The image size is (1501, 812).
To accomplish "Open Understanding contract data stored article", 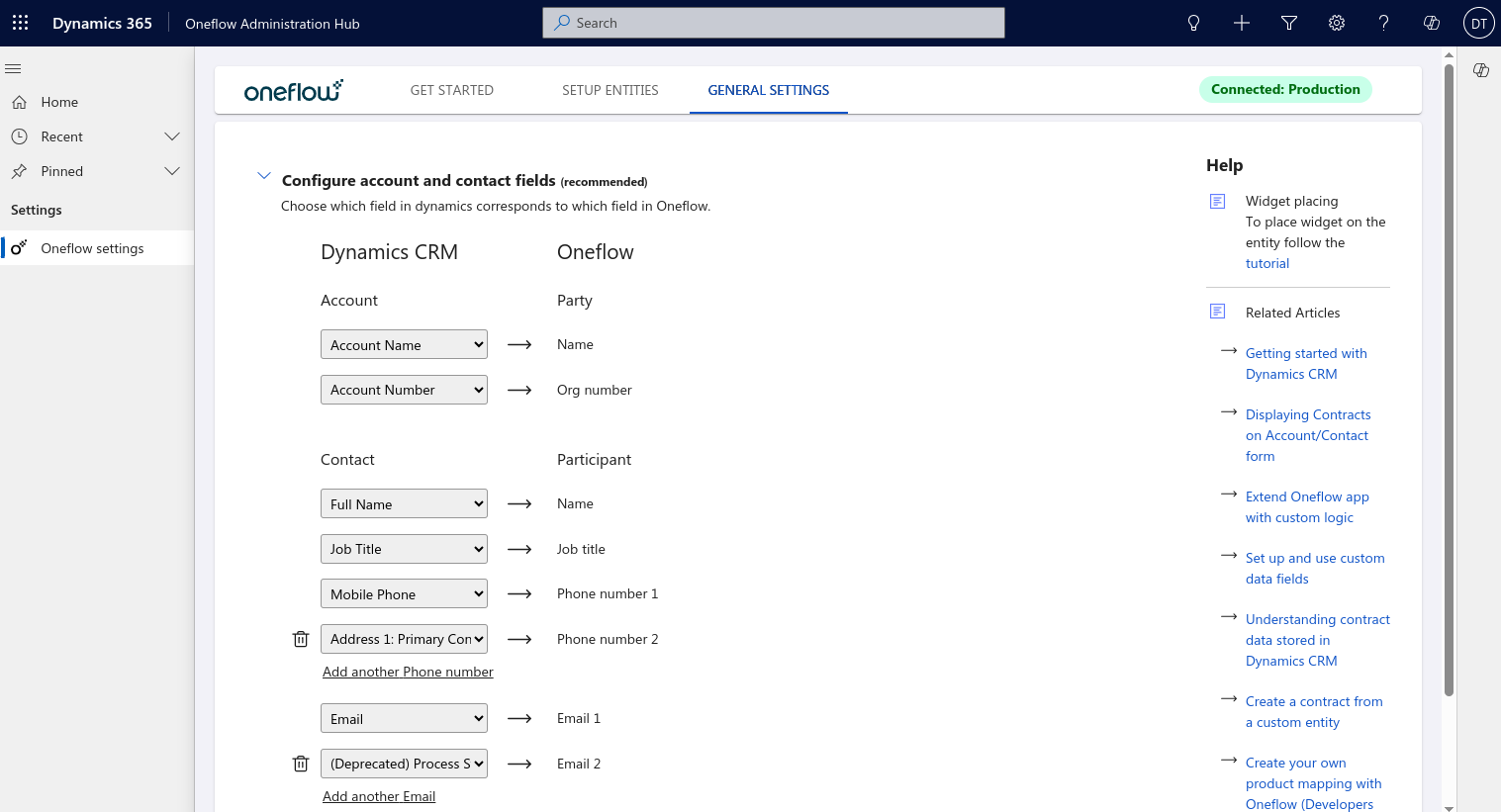I will click(x=1318, y=640).
